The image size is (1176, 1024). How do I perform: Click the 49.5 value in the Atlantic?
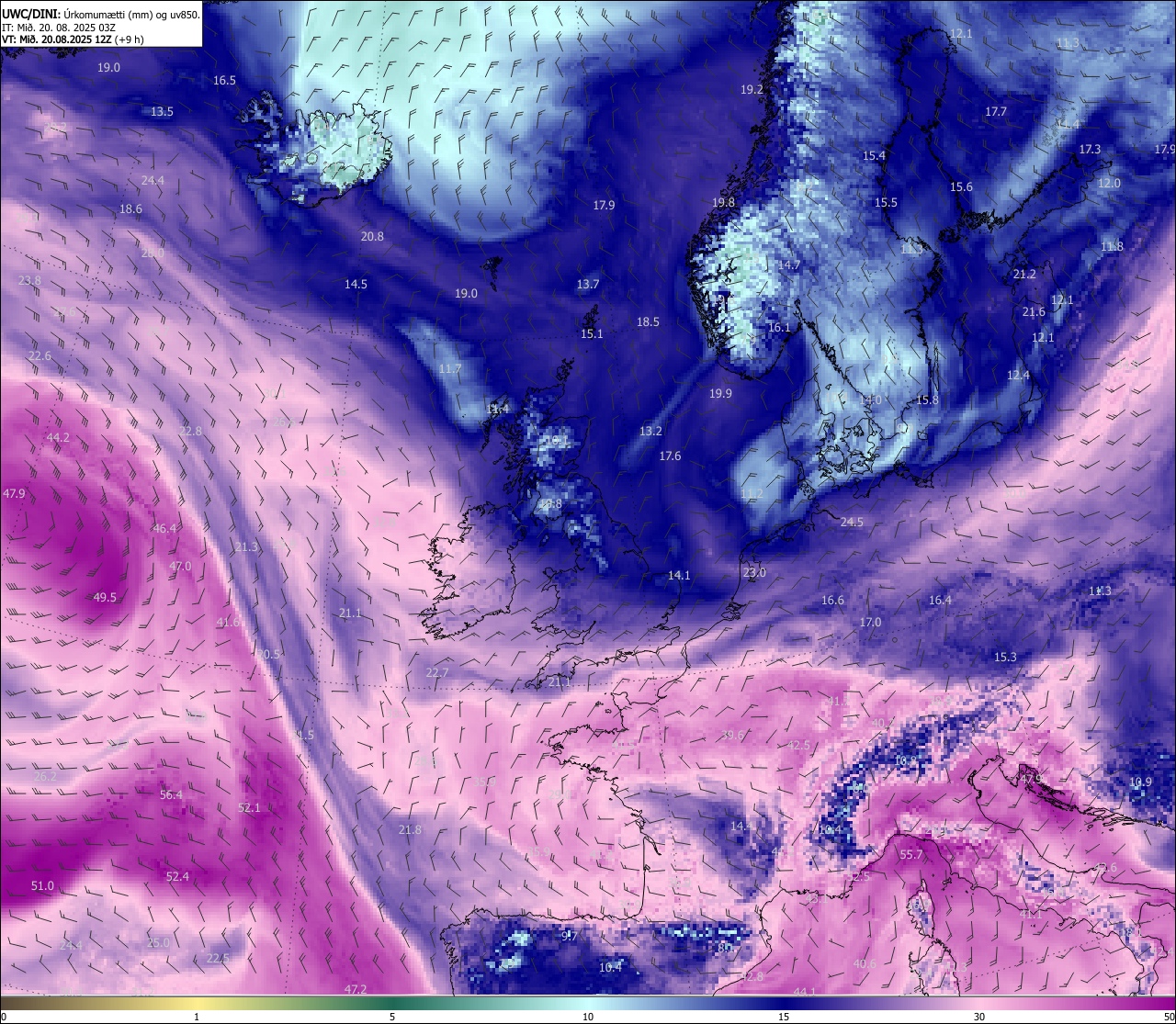pyautogui.click(x=105, y=598)
